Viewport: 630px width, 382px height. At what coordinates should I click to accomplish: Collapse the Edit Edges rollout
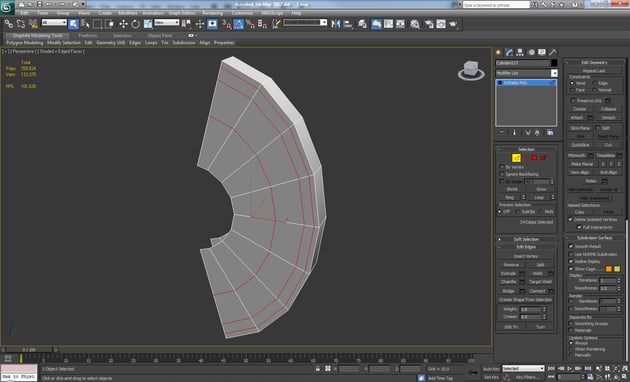pyautogui.click(x=526, y=247)
